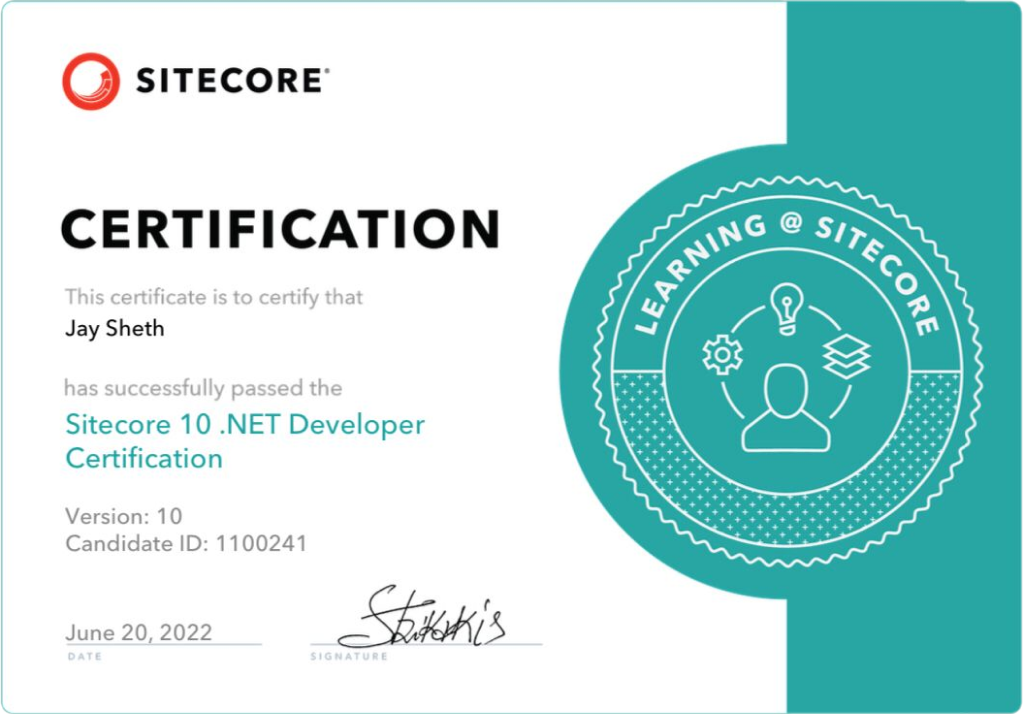Select the SIGNATURE label tab
Image resolution: width=1023 pixels, height=714 pixels.
tap(347, 658)
